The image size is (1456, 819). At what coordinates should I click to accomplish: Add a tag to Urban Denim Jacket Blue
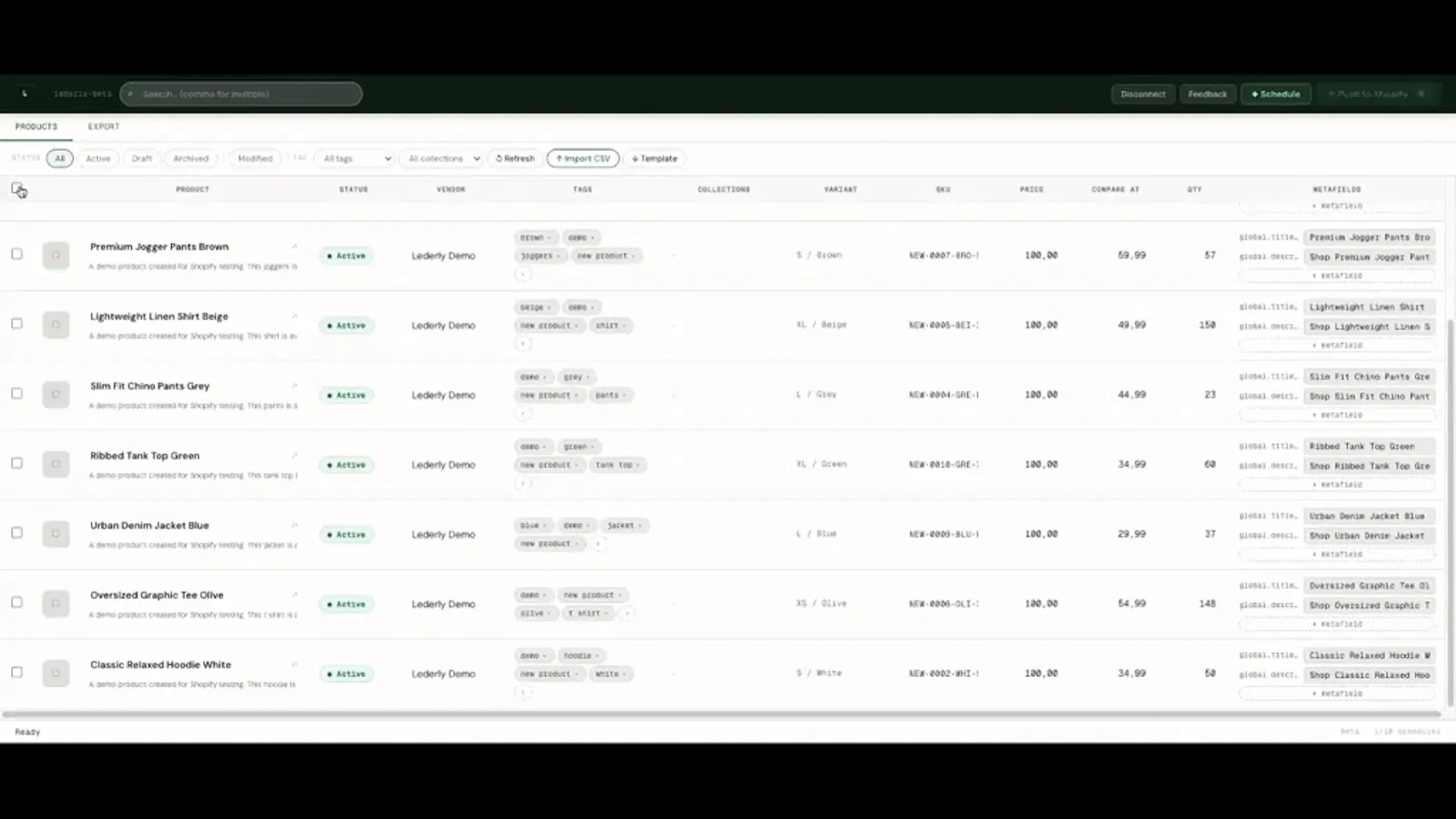point(598,544)
